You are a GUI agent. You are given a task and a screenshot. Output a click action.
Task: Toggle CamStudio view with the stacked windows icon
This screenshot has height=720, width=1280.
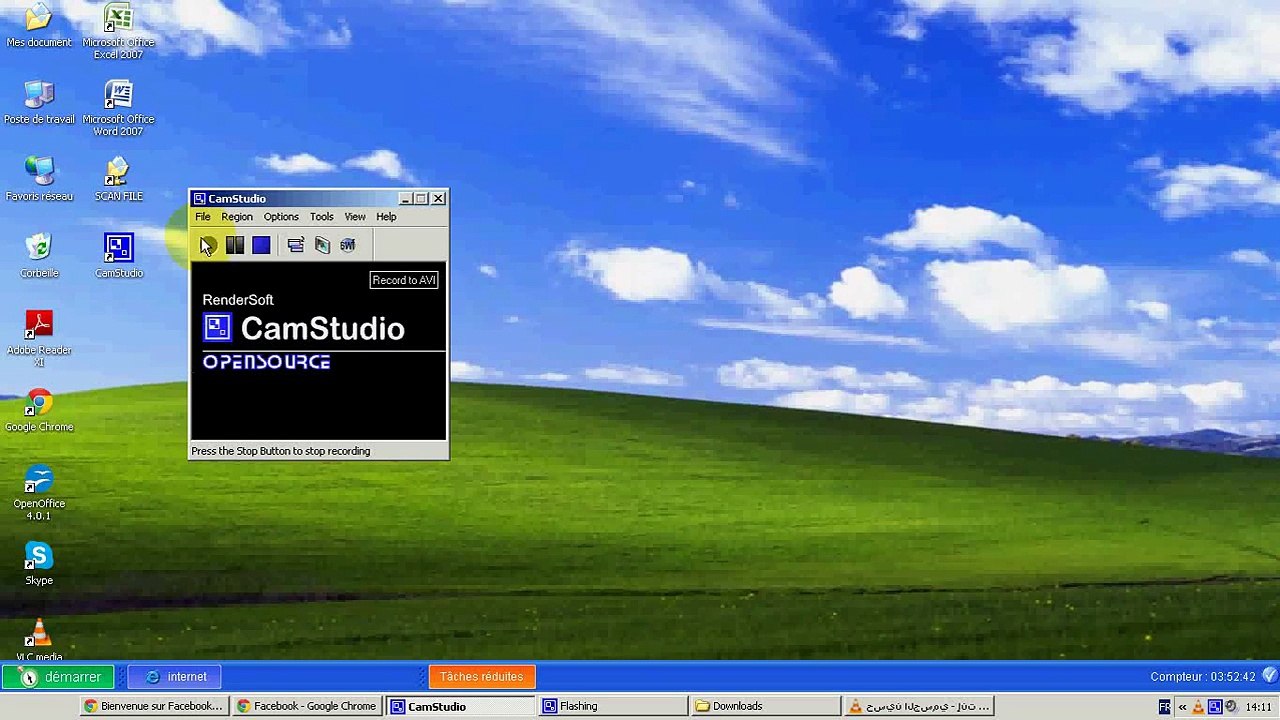point(295,245)
